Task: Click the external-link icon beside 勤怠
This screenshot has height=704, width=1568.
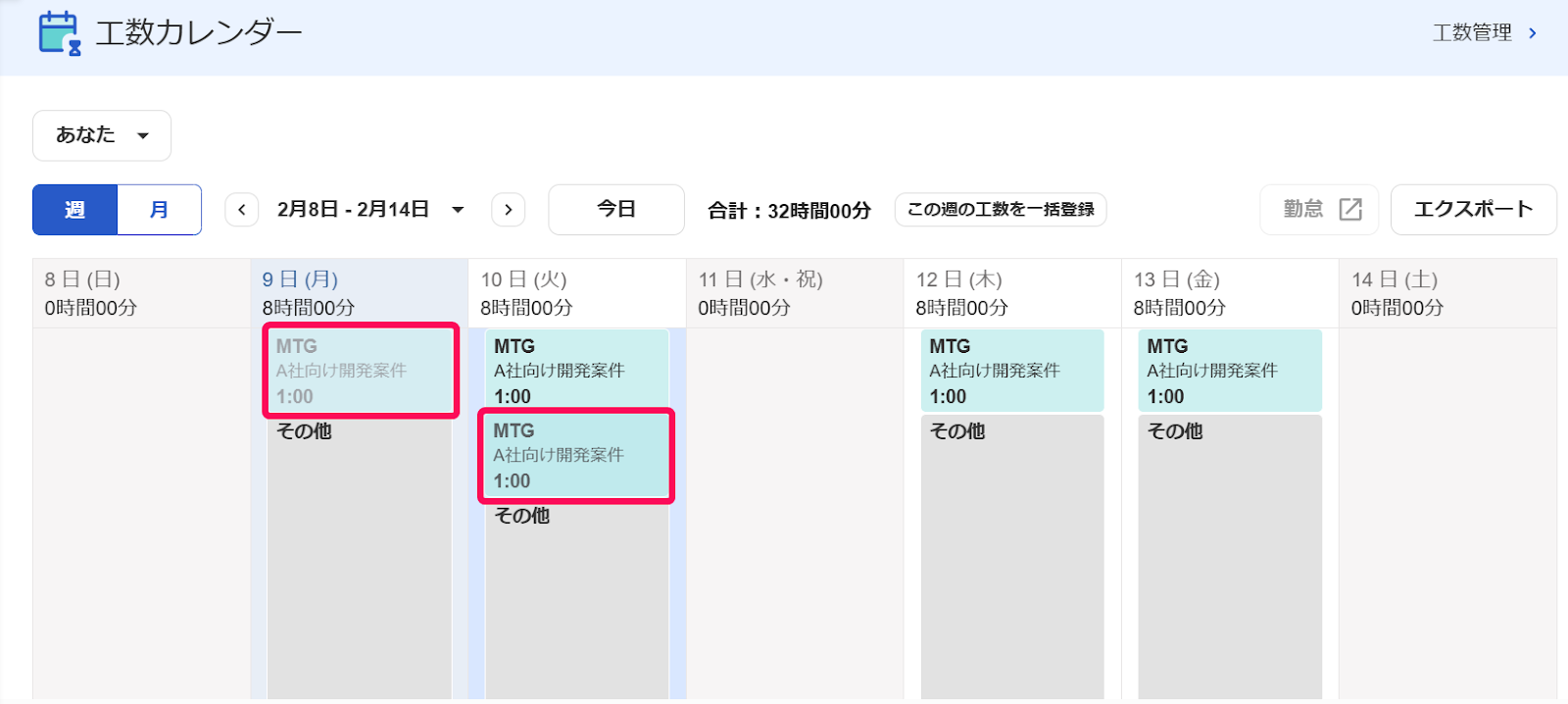Action: tap(1350, 209)
